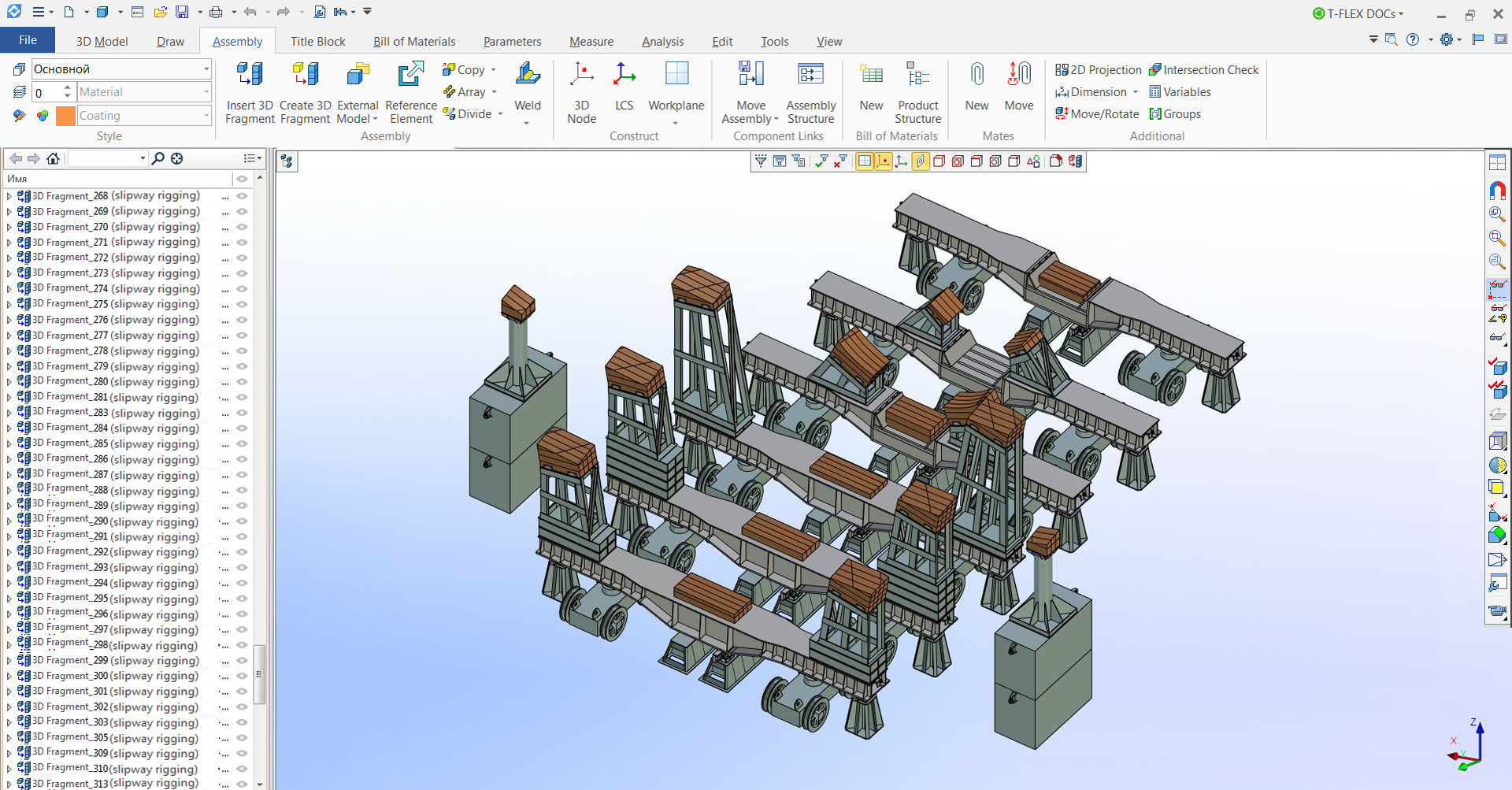Click Create 3D Fragment tool
1512x790 pixels.
(x=305, y=93)
